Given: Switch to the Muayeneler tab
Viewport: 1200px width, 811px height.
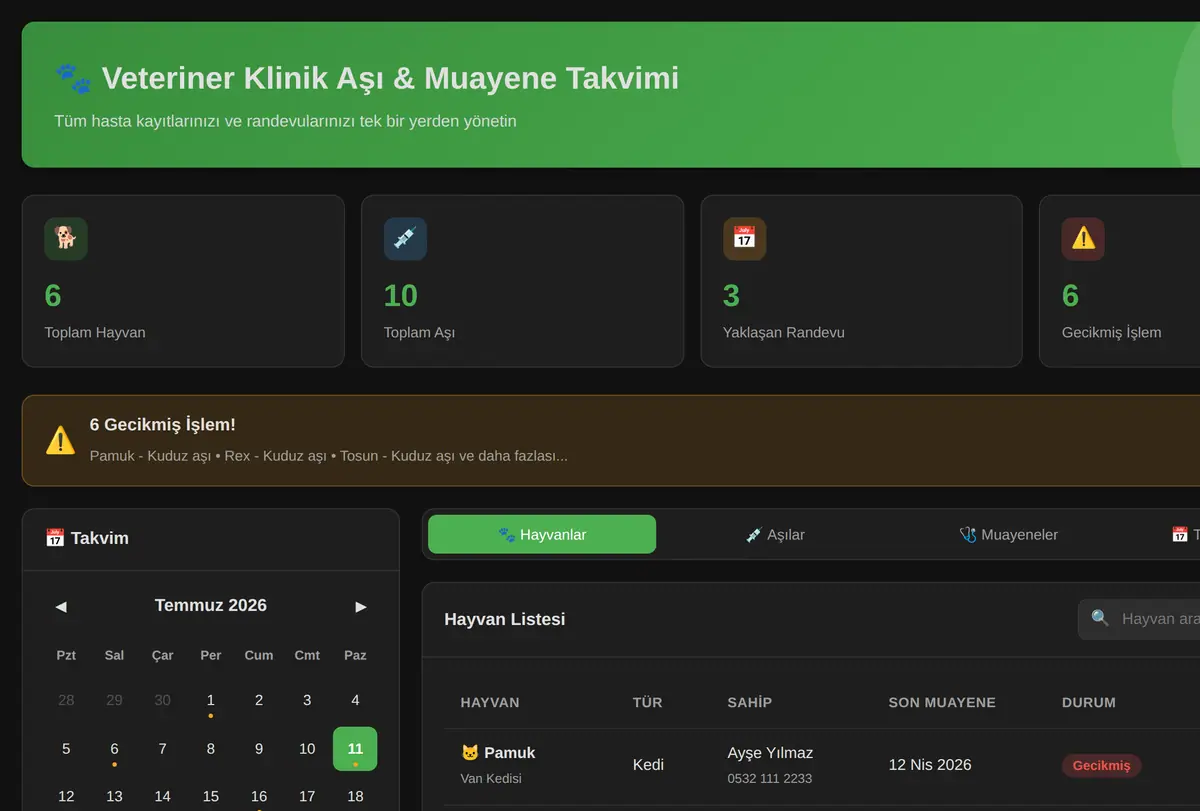Looking at the screenshot, I should (x=1008, y=534).
